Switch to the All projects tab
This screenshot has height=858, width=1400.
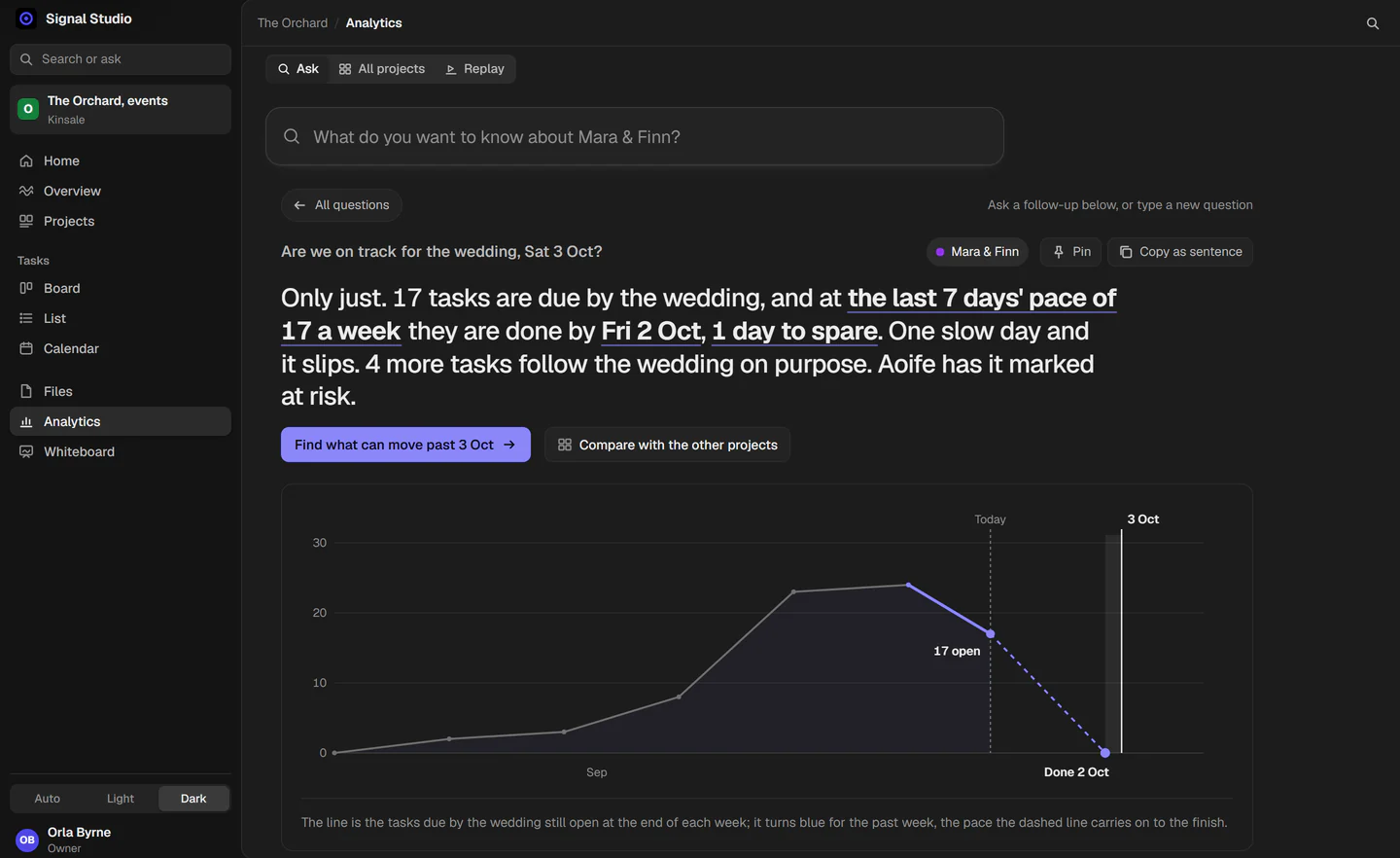pos(382,69)
